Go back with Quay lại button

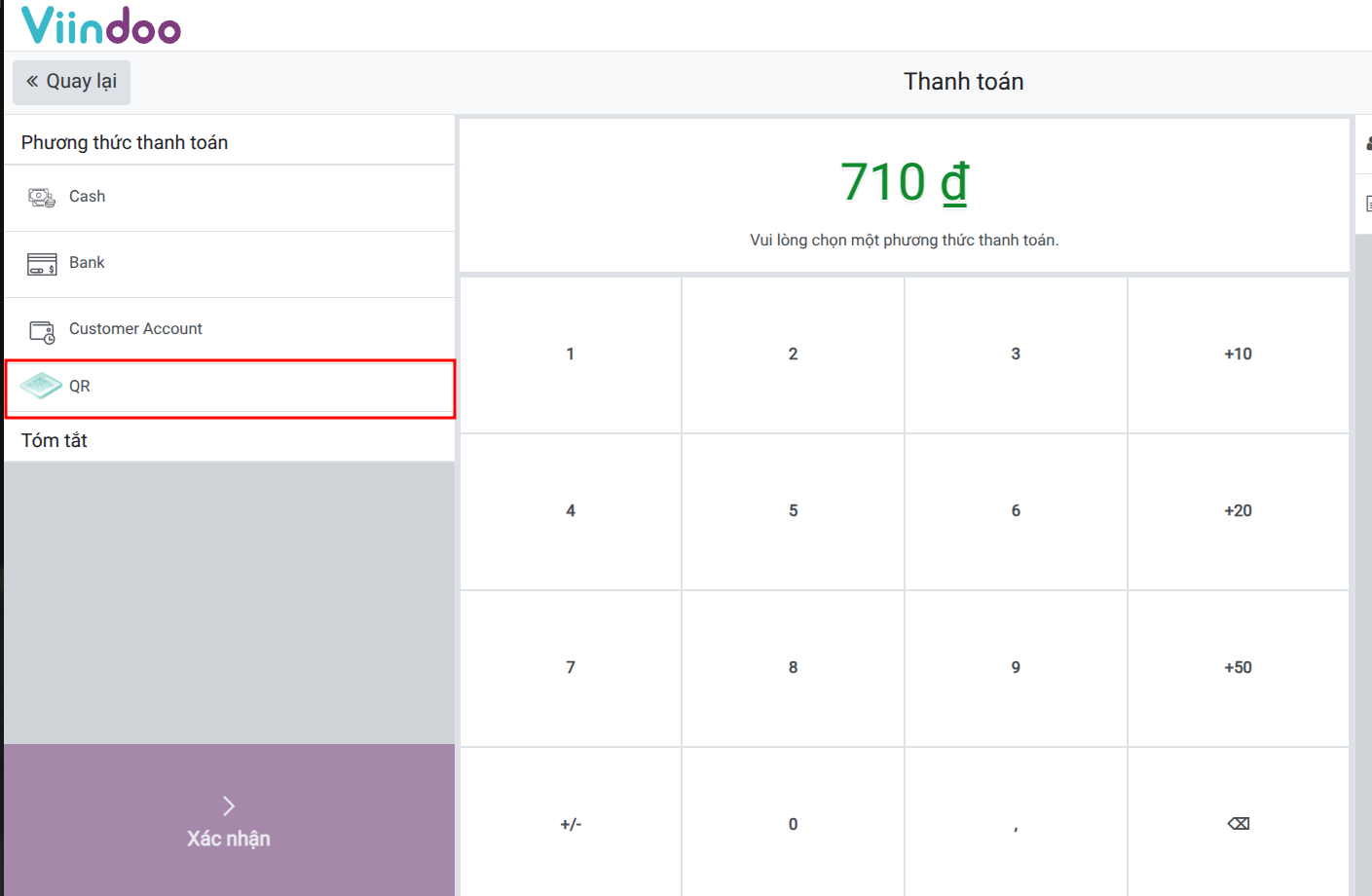pyautogui.click(x=71, y=82)
